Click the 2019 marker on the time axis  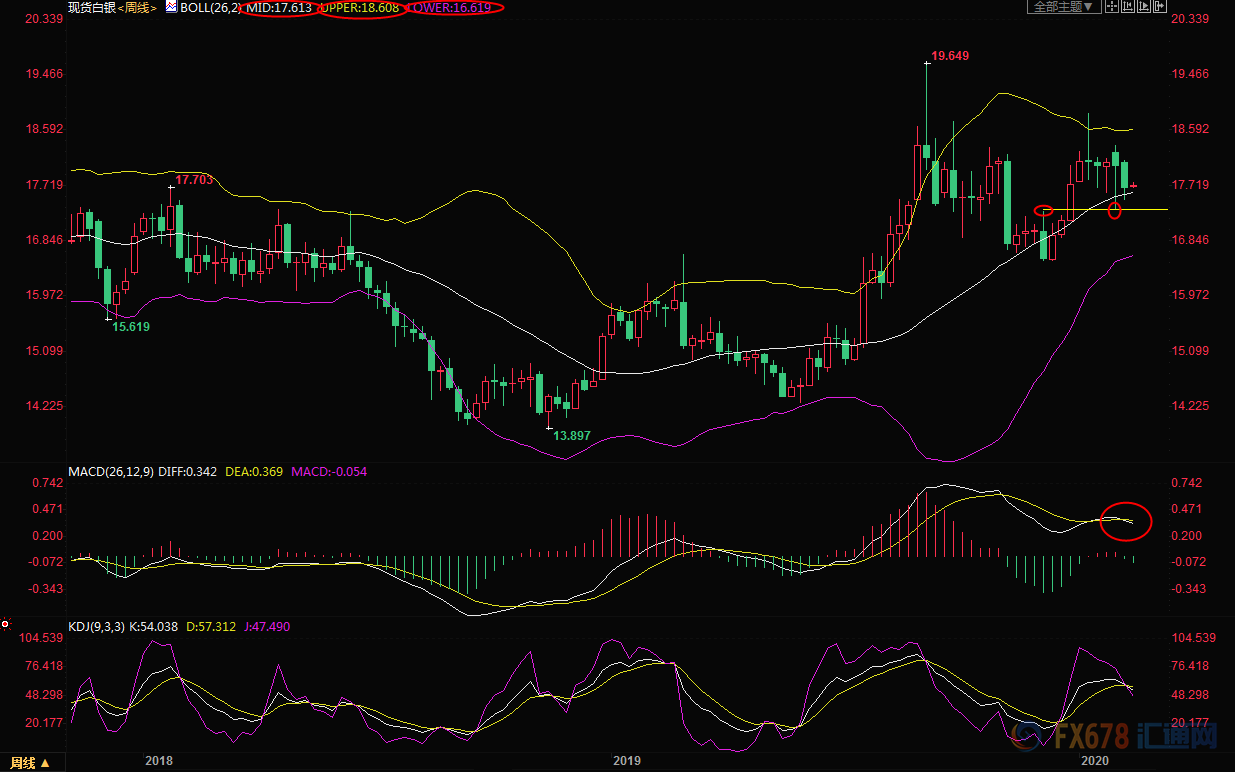click(x=626, y=761)
